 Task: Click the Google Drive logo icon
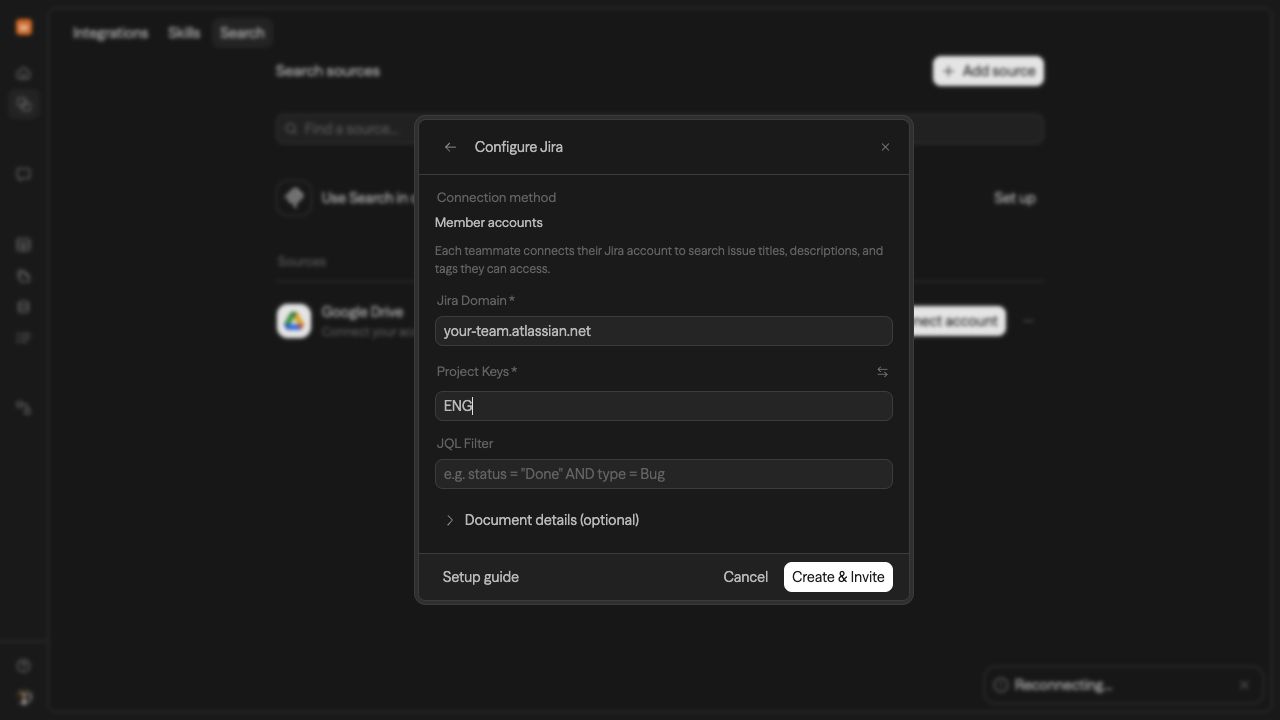point(294,321)
